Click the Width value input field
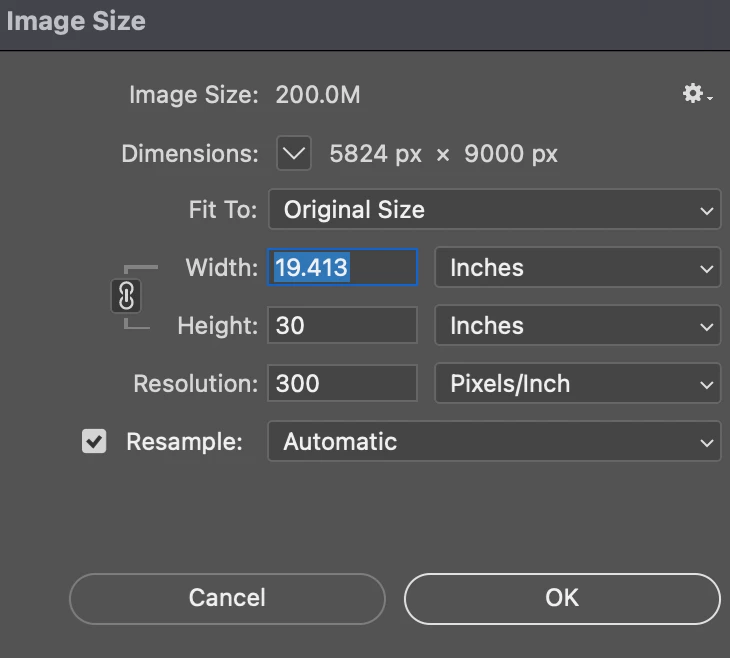Viewport: 730px width, 658px height. pos(342,268)
